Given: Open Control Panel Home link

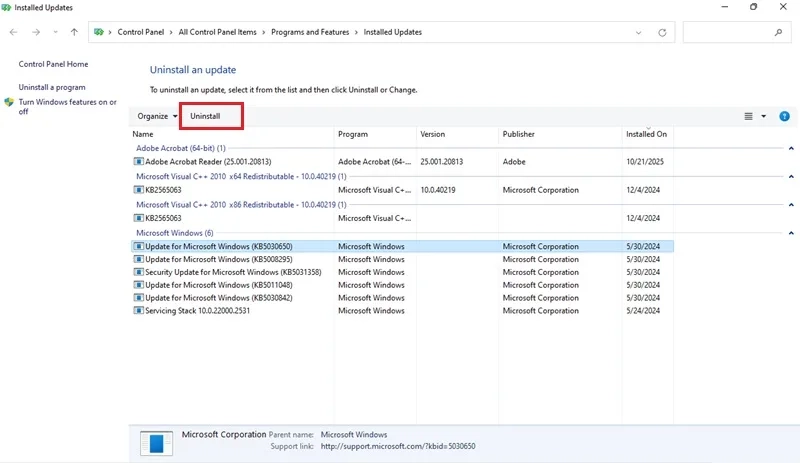Looking at the screenshot, I should tap(54, 64).
